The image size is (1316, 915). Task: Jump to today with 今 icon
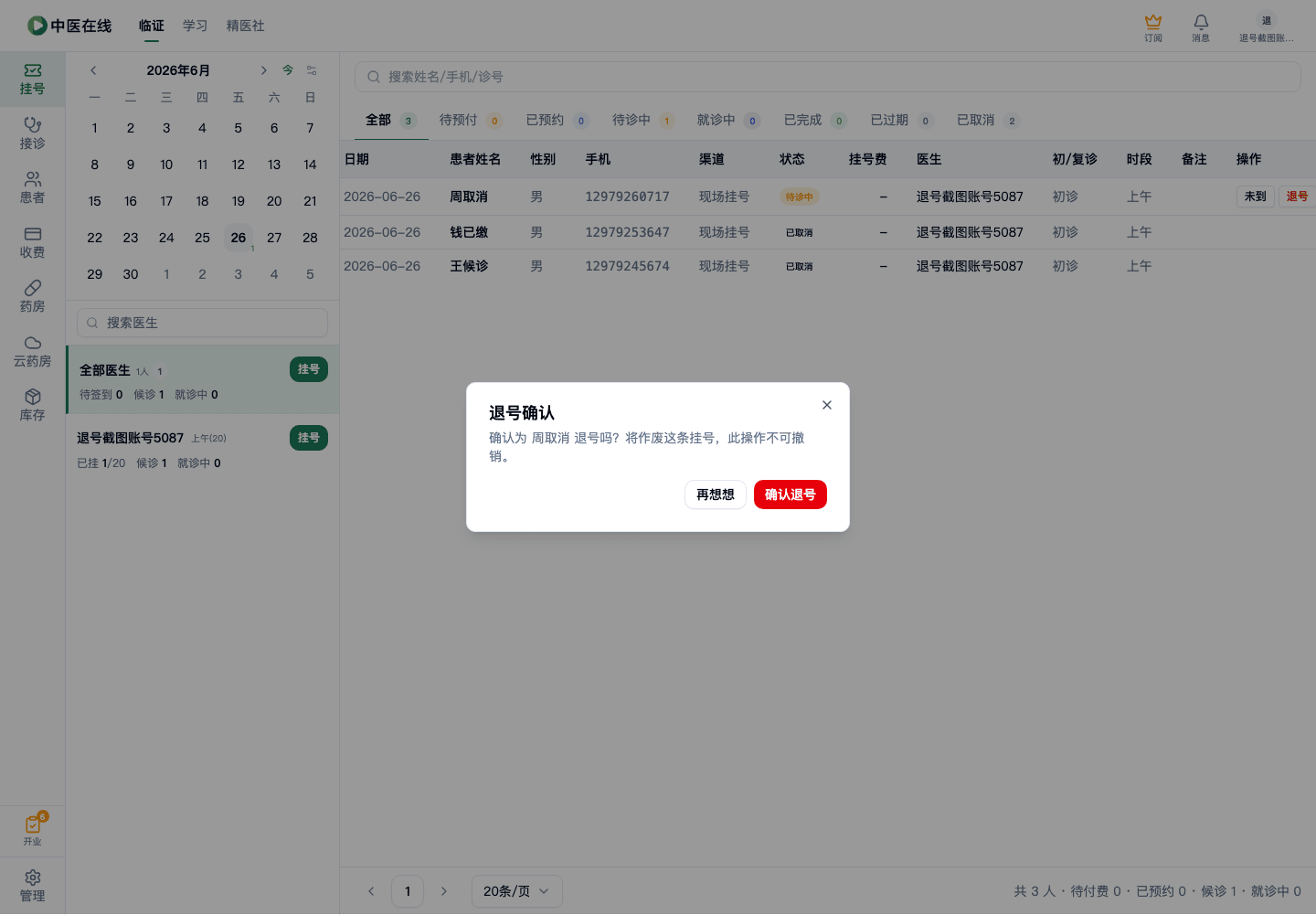[x=288, y=70]
